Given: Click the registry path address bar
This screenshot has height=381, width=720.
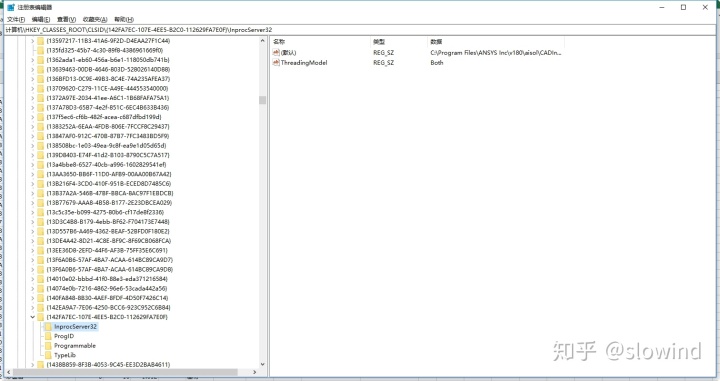Looking at the screenshot, I should coord(360,30).
